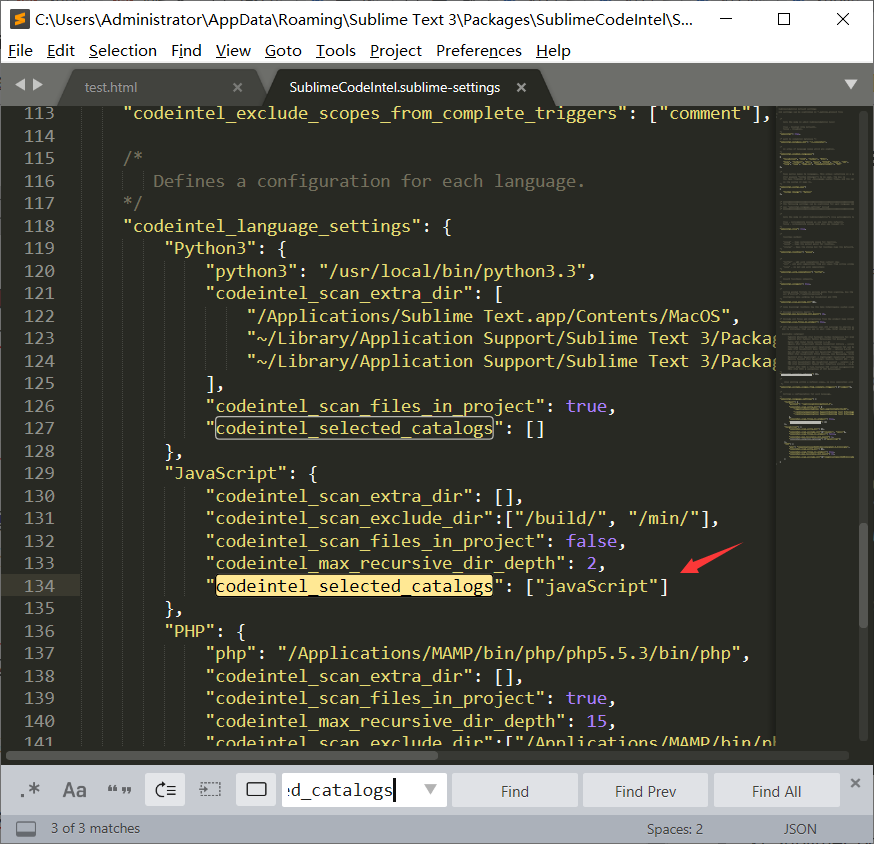Viewport: 874px width, 844px height.
Task: Click "comment" value on line 113
Action: coord(705,114)
